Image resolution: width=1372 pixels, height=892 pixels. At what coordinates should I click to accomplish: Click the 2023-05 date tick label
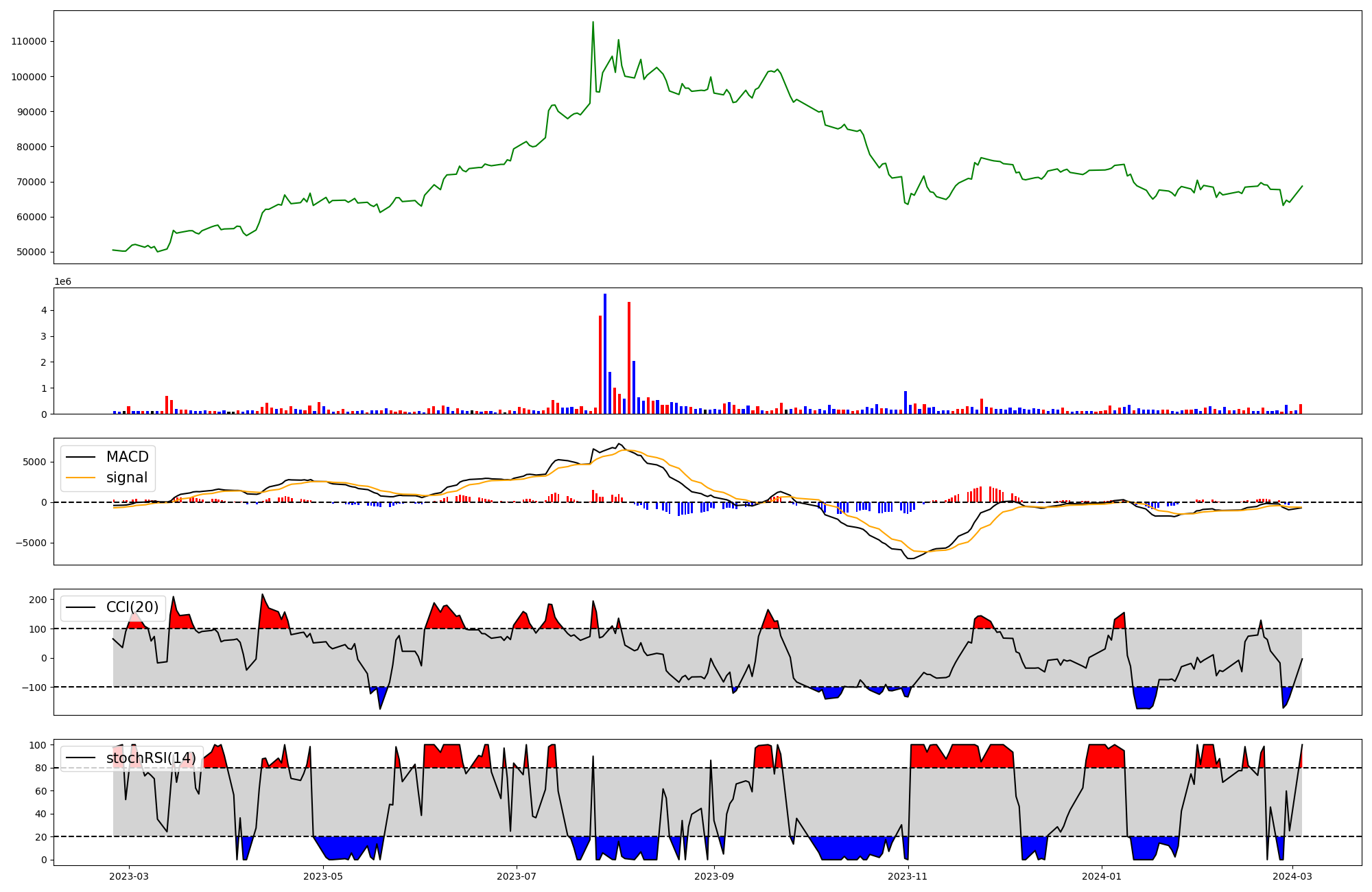(x=322, y=876)
